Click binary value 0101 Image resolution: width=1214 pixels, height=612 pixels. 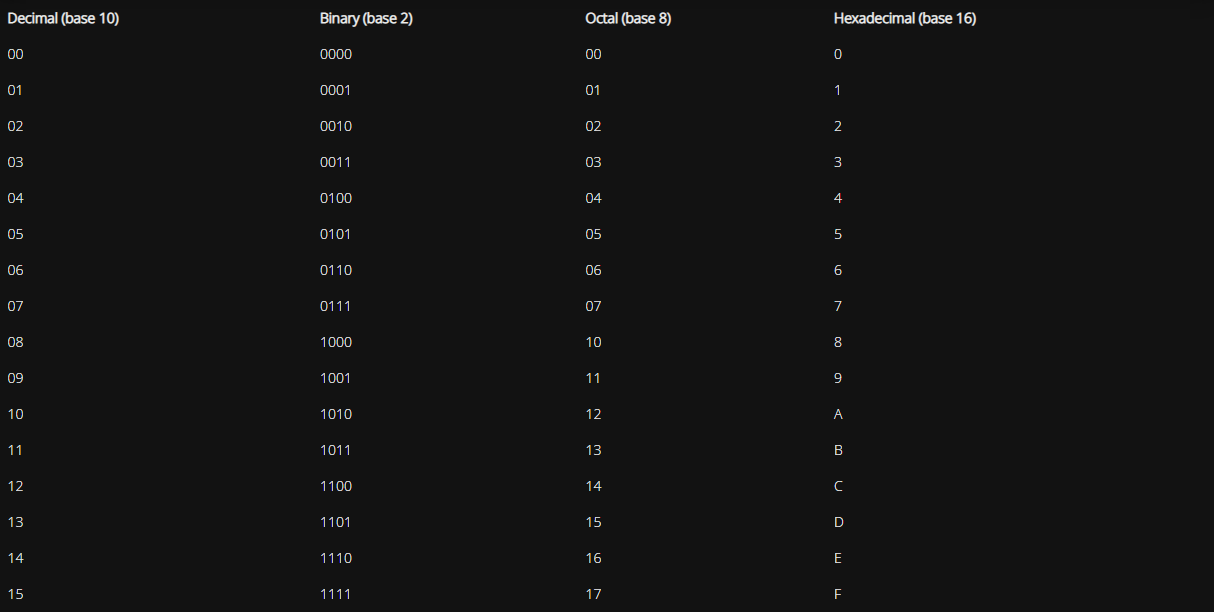pos(336,234)
